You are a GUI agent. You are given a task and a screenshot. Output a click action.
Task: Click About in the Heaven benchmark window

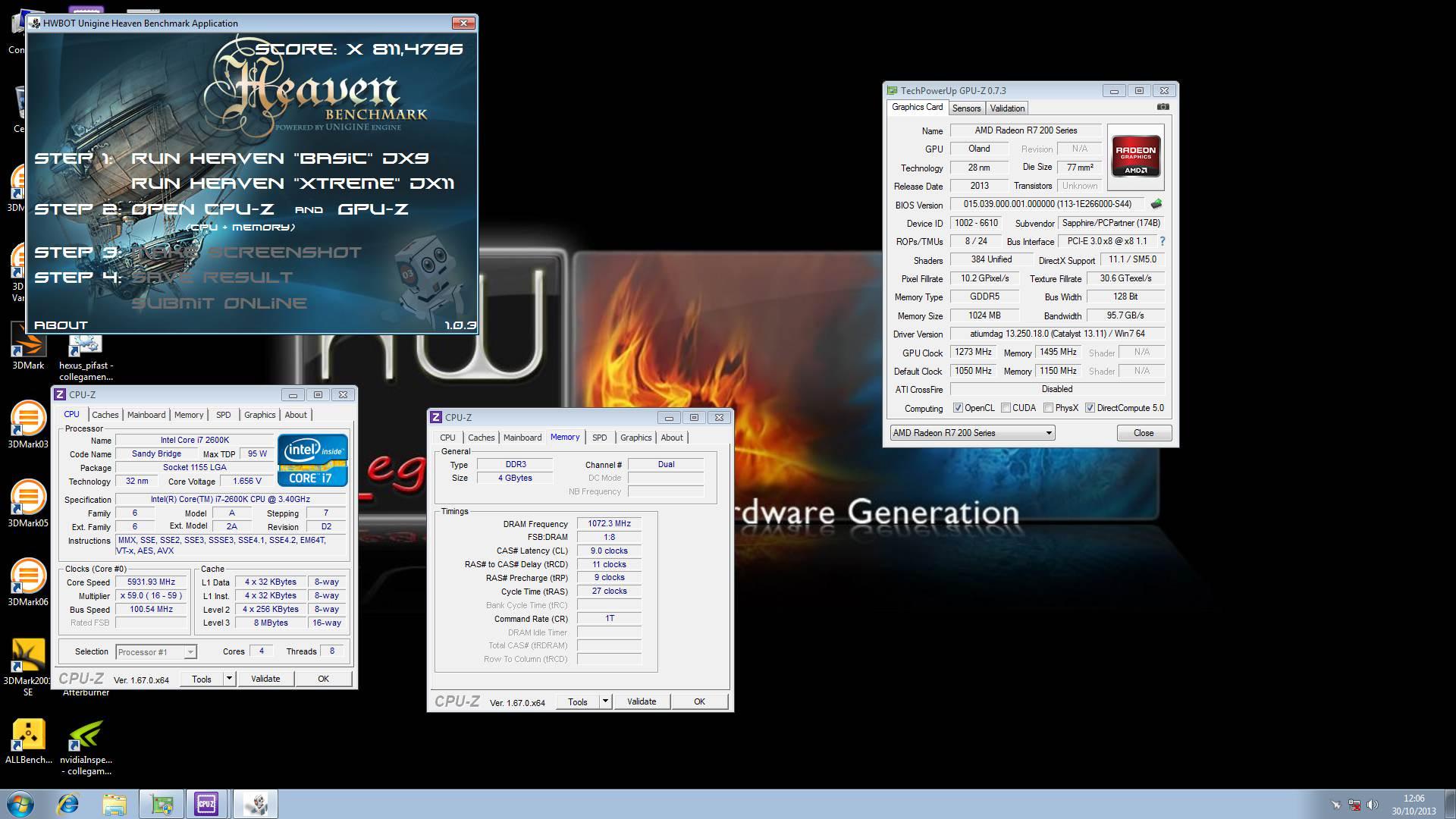61,325
